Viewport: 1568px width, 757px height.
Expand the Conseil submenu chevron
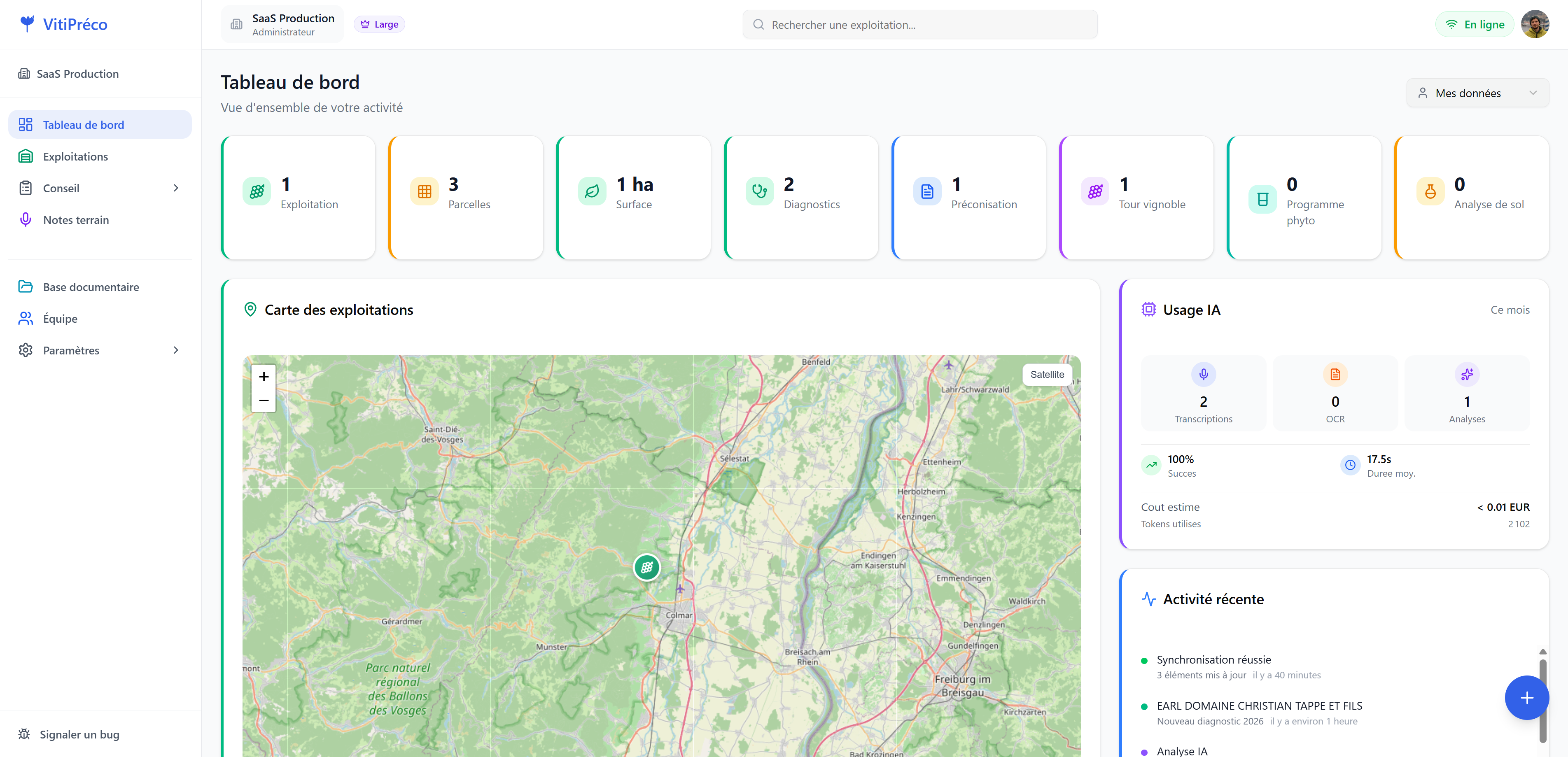pyautogui.click(x=176, y=188)
